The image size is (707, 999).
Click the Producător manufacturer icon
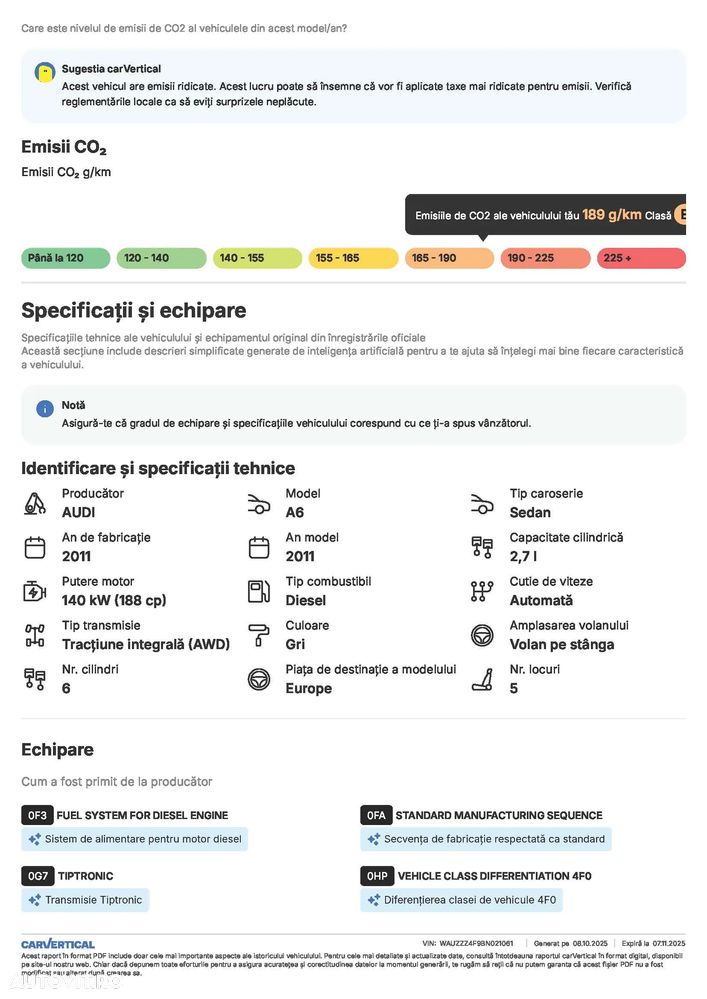[35, 503]
